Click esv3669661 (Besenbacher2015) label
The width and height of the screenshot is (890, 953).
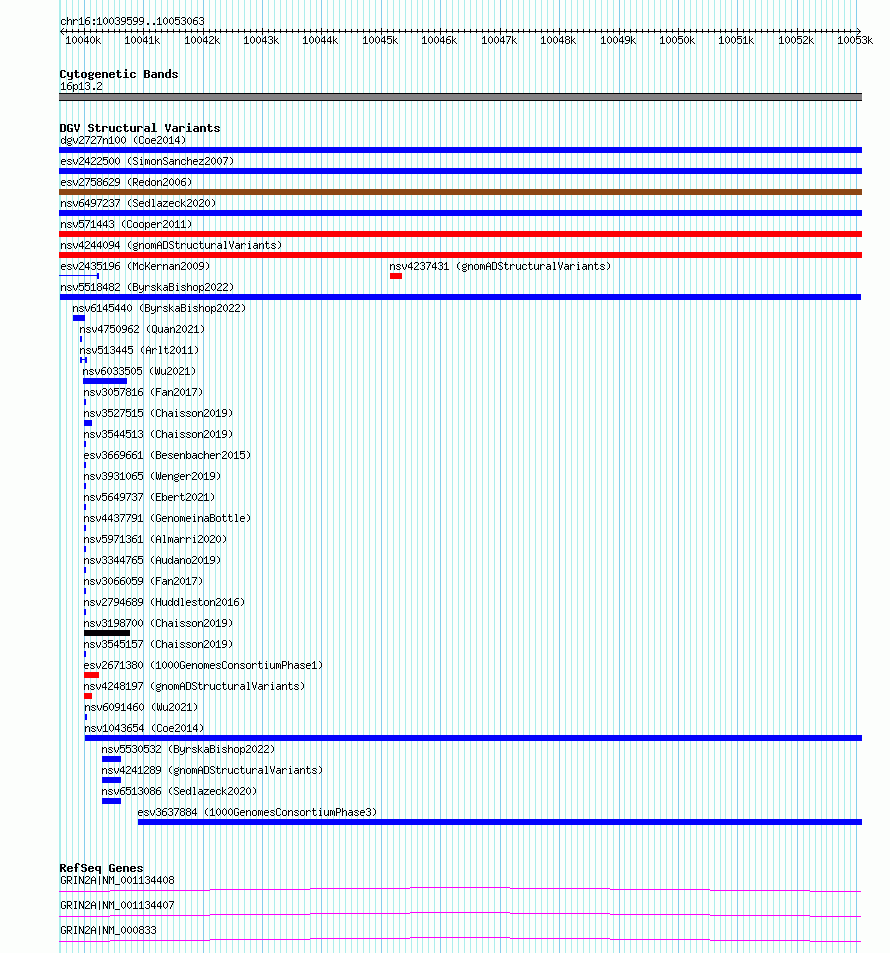[x=167, y=455]
